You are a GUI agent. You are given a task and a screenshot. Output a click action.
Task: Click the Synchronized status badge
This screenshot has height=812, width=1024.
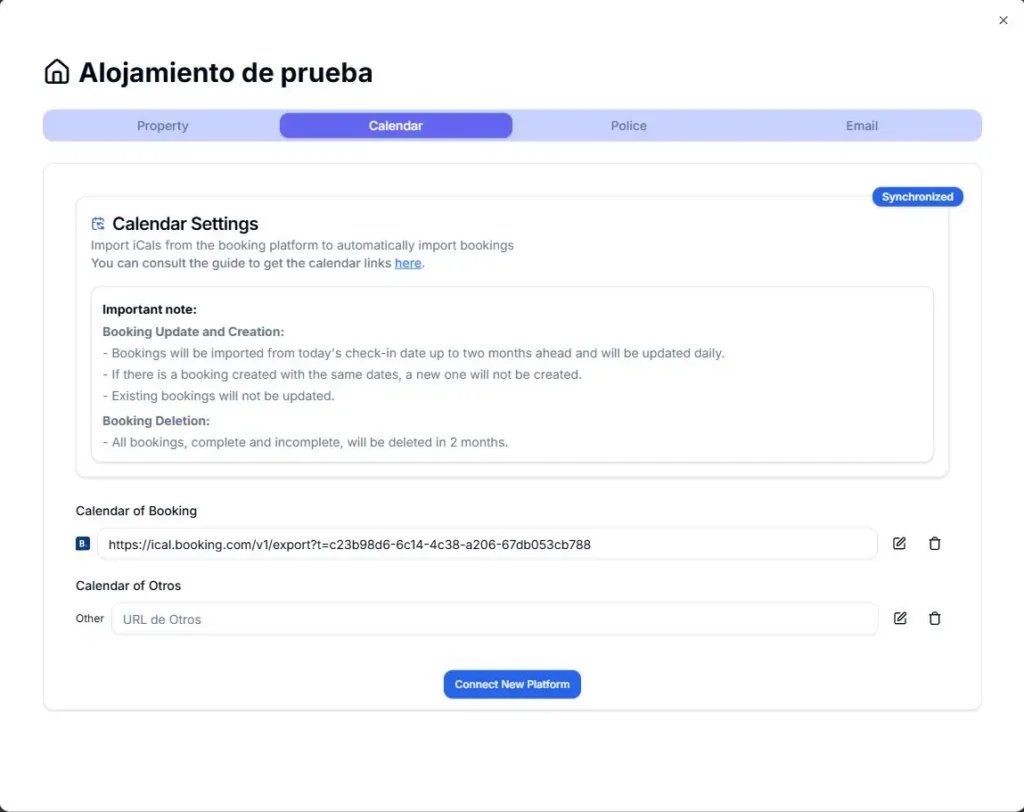pyautogui.click(x=917, y=196)
